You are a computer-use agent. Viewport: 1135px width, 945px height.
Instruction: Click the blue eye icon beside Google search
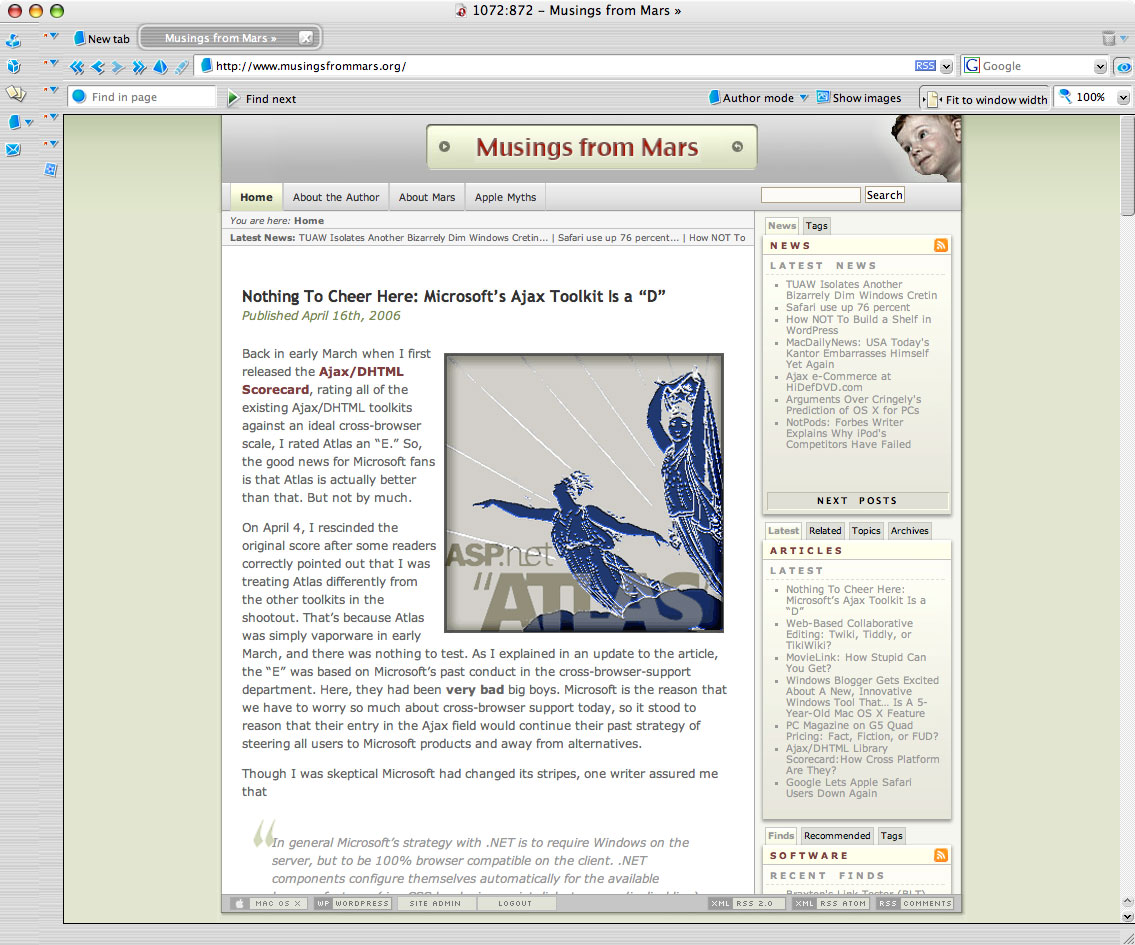[1123, 67]
